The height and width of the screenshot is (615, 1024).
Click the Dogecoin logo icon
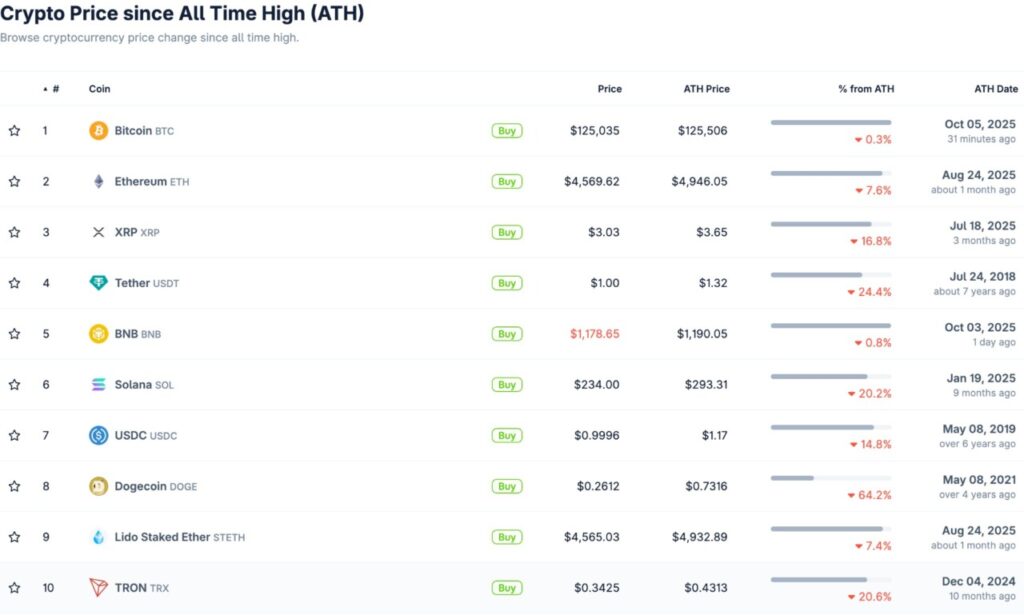coord(98,487)
